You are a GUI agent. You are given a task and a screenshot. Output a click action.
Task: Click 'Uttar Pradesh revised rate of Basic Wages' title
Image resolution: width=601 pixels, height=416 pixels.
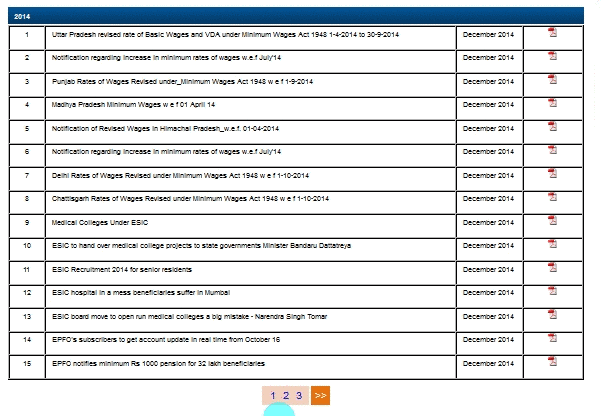225,35
